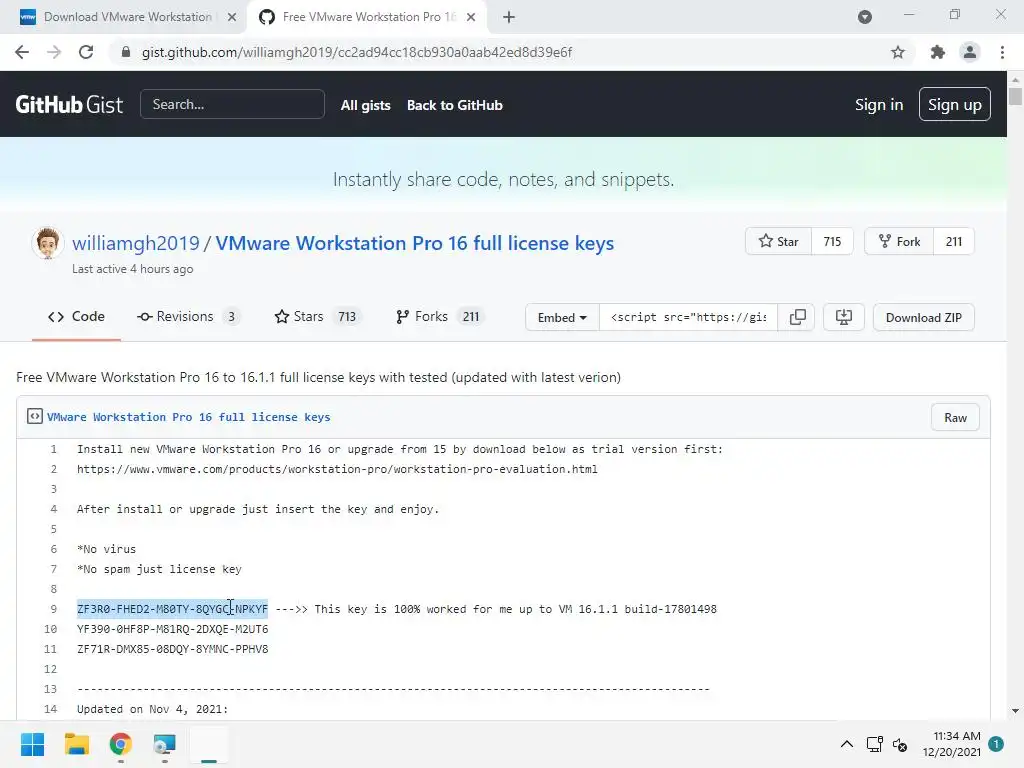Open Windows Start menu

[33, 744]
